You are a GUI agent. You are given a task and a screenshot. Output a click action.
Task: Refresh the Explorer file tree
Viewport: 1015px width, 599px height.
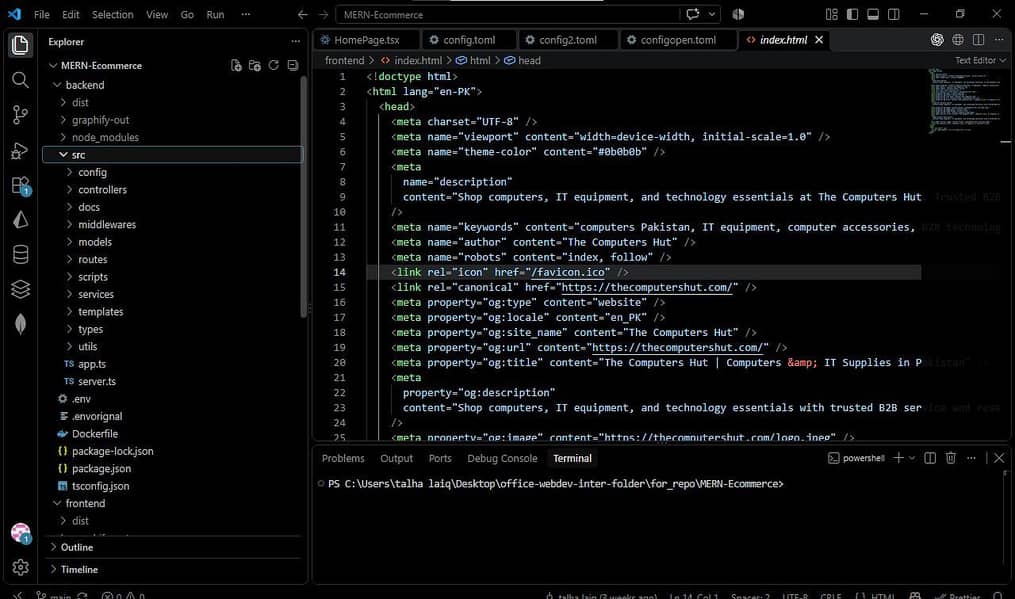point(274,65)
